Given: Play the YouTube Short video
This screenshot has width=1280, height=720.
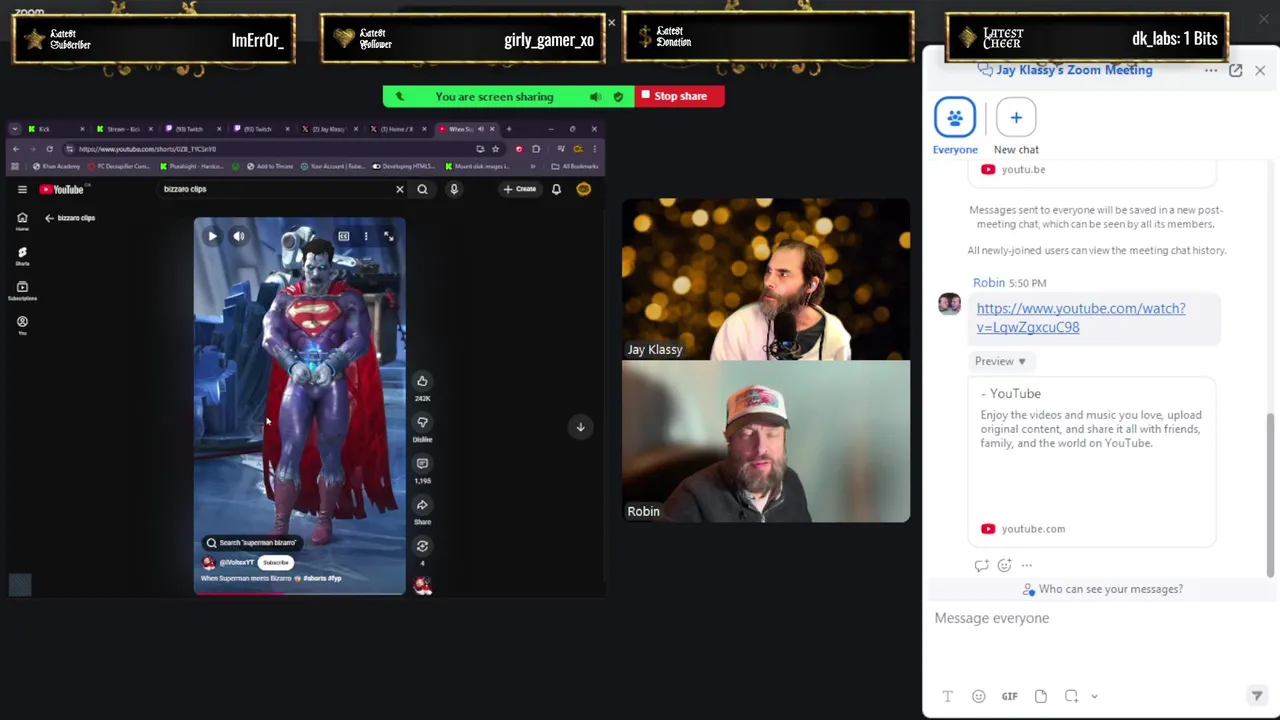Looking at the screenshot, I should pyautogui.click(x=212, y=236).
